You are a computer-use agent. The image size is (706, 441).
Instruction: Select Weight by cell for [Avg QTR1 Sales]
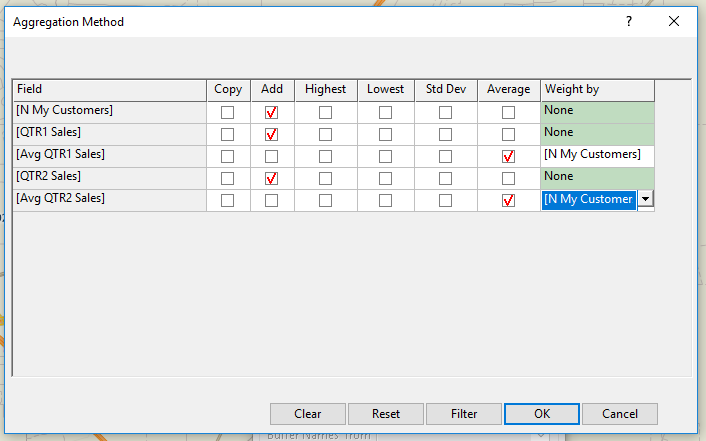click(597, 155)
